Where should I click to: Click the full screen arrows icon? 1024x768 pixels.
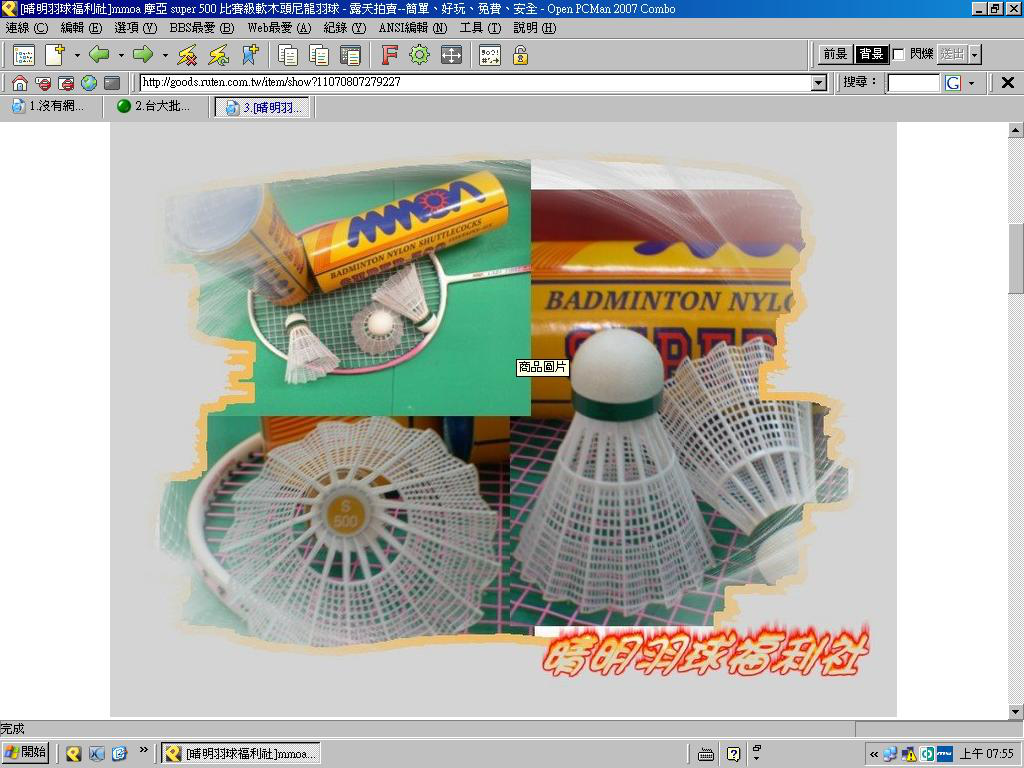click(x=451, y=56)
